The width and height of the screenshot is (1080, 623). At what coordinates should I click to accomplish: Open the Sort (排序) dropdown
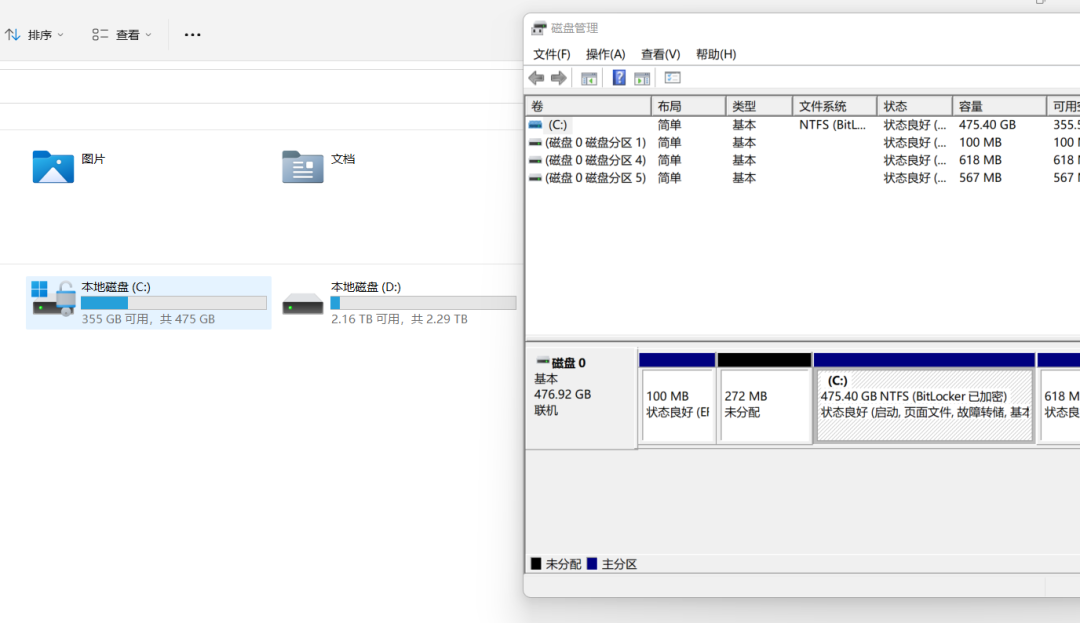pyautogui.click(x=35, y=35)
